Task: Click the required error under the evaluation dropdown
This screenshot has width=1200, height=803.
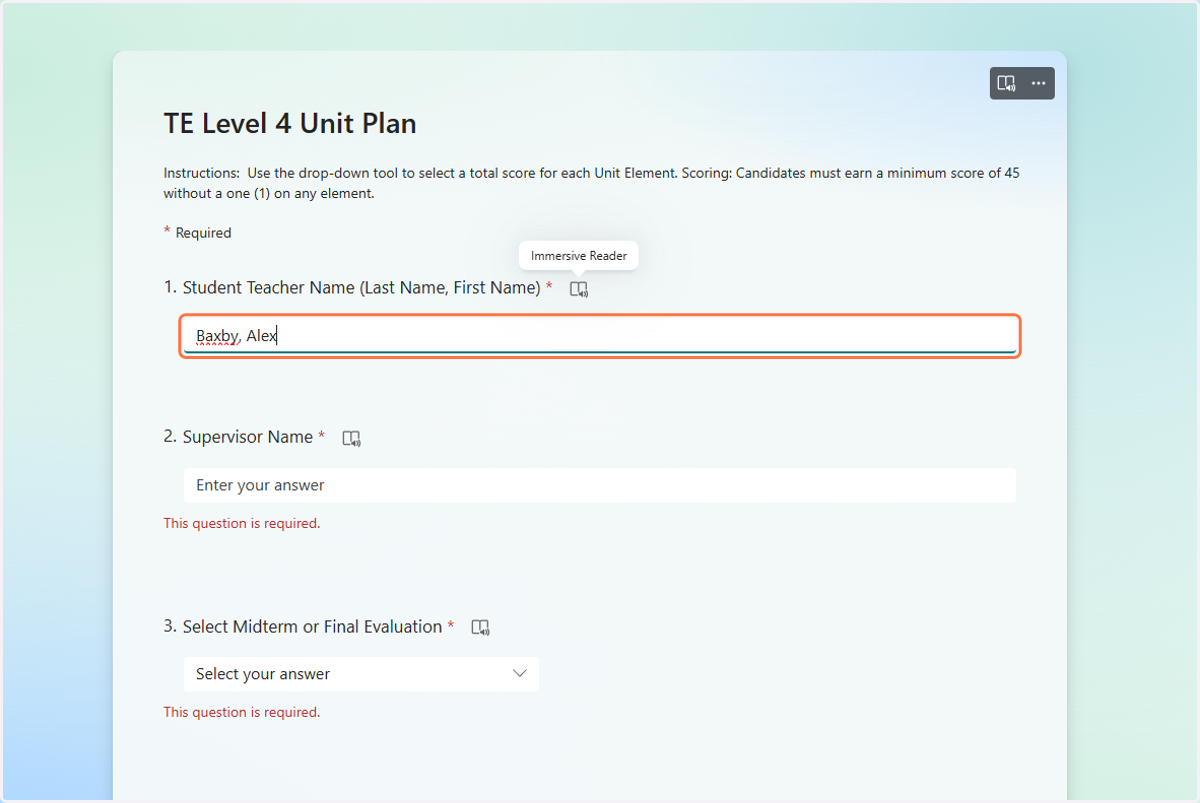Action: pos(242,713)
